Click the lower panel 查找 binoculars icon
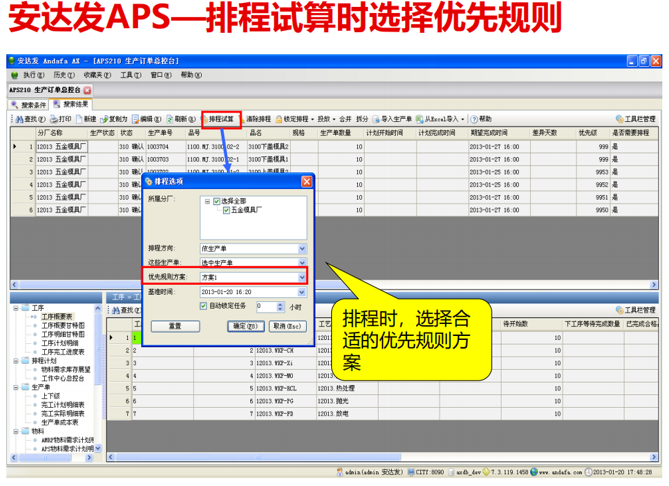This screenshot has height=486, width=669. pyautogui.click(x=116, y=310)
